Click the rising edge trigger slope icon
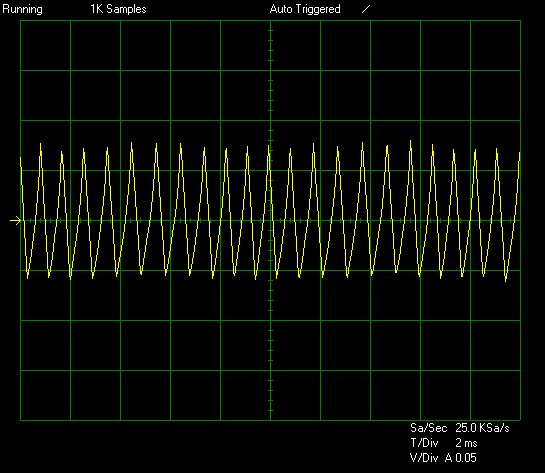Viewport: 545px width, 473px height. coord(366,9)
